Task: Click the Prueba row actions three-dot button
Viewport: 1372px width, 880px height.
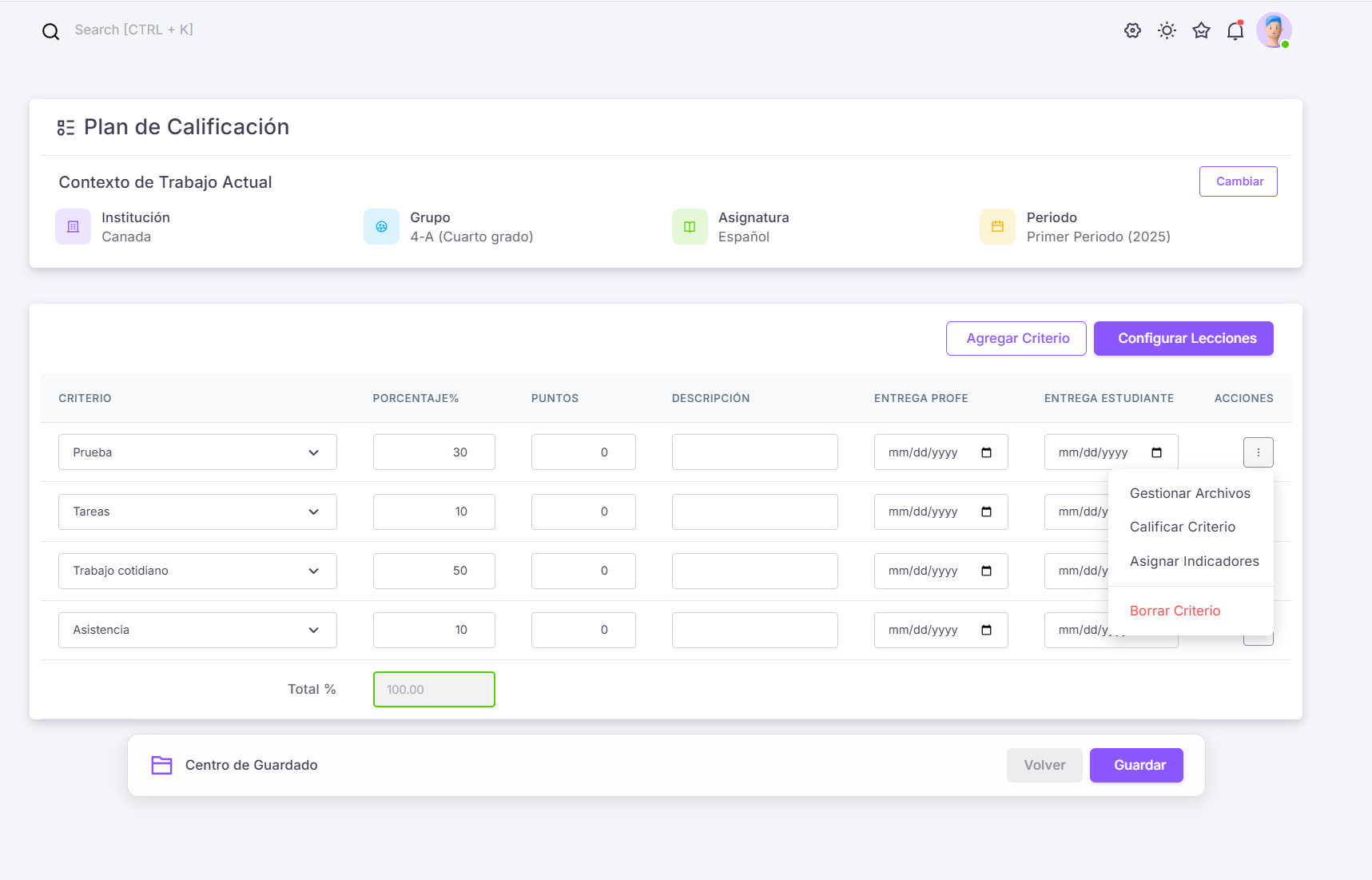Action: tap(1258, 452)
